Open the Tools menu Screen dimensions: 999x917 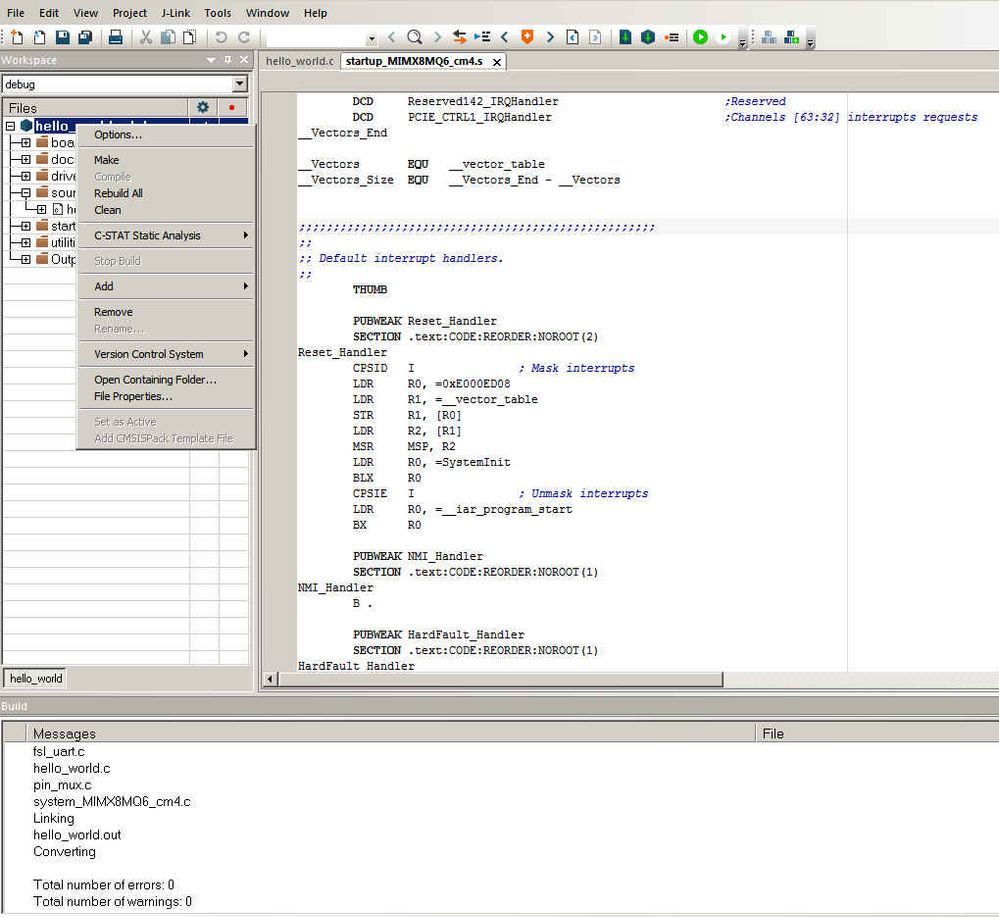[x=218, y=13]
